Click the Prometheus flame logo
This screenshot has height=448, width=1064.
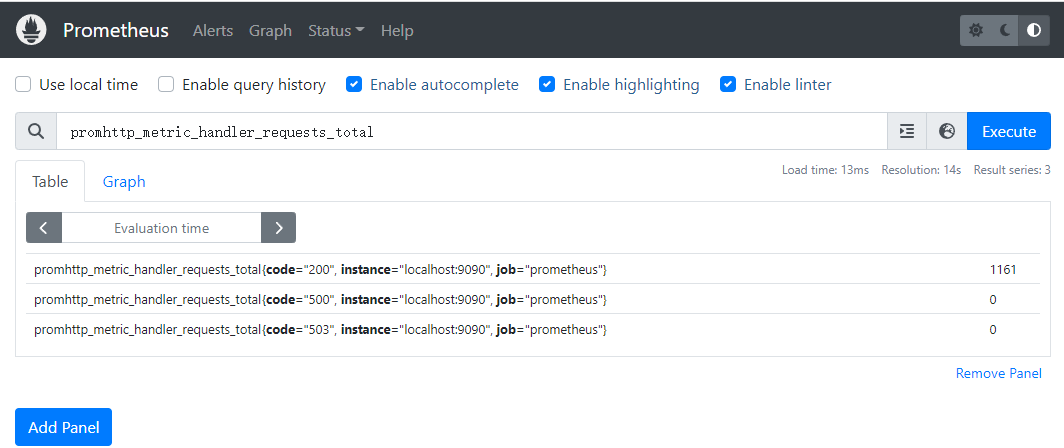(x=31, y=31)
